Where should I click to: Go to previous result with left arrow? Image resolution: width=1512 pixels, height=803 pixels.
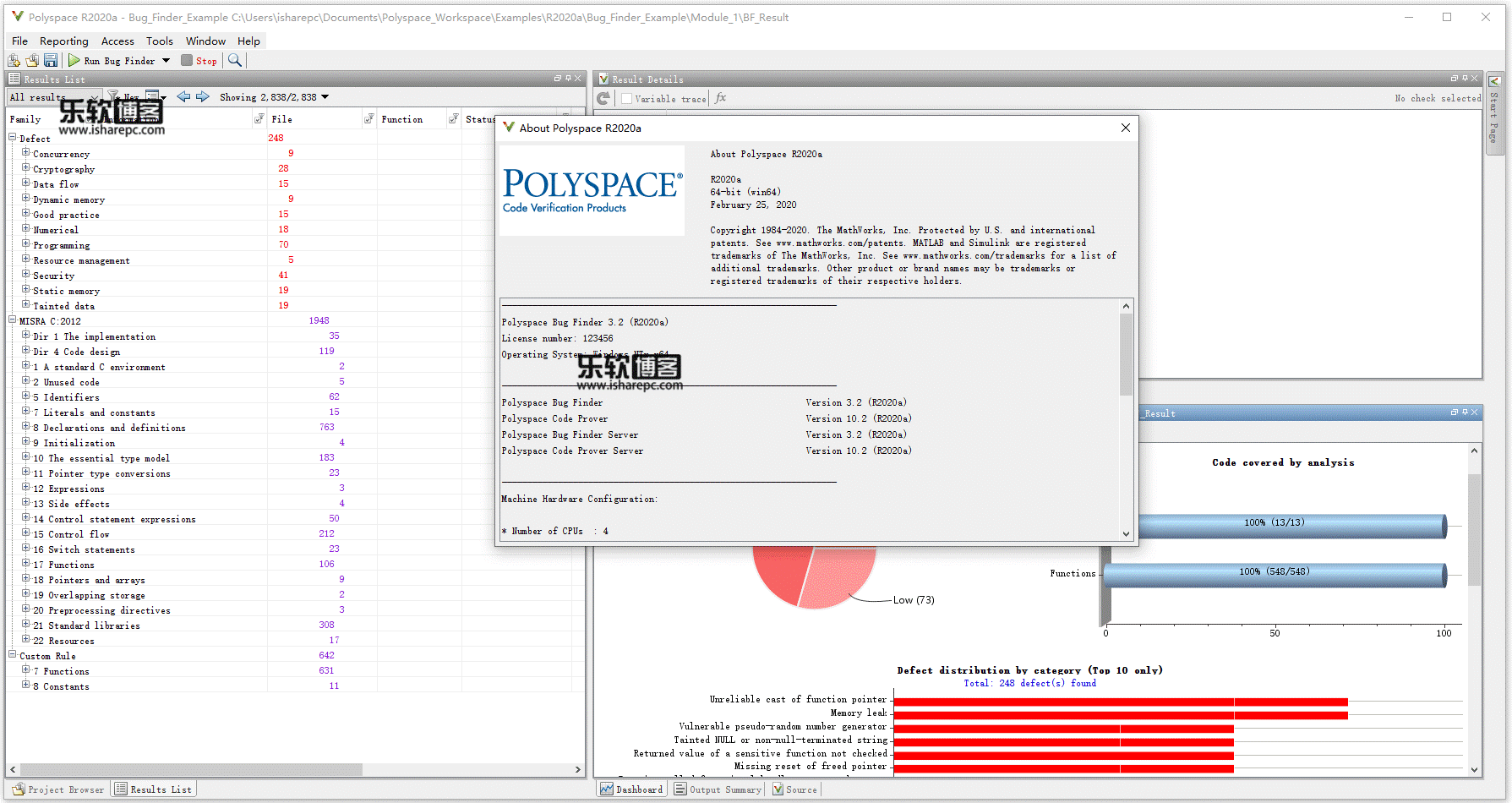coord(183,97)
